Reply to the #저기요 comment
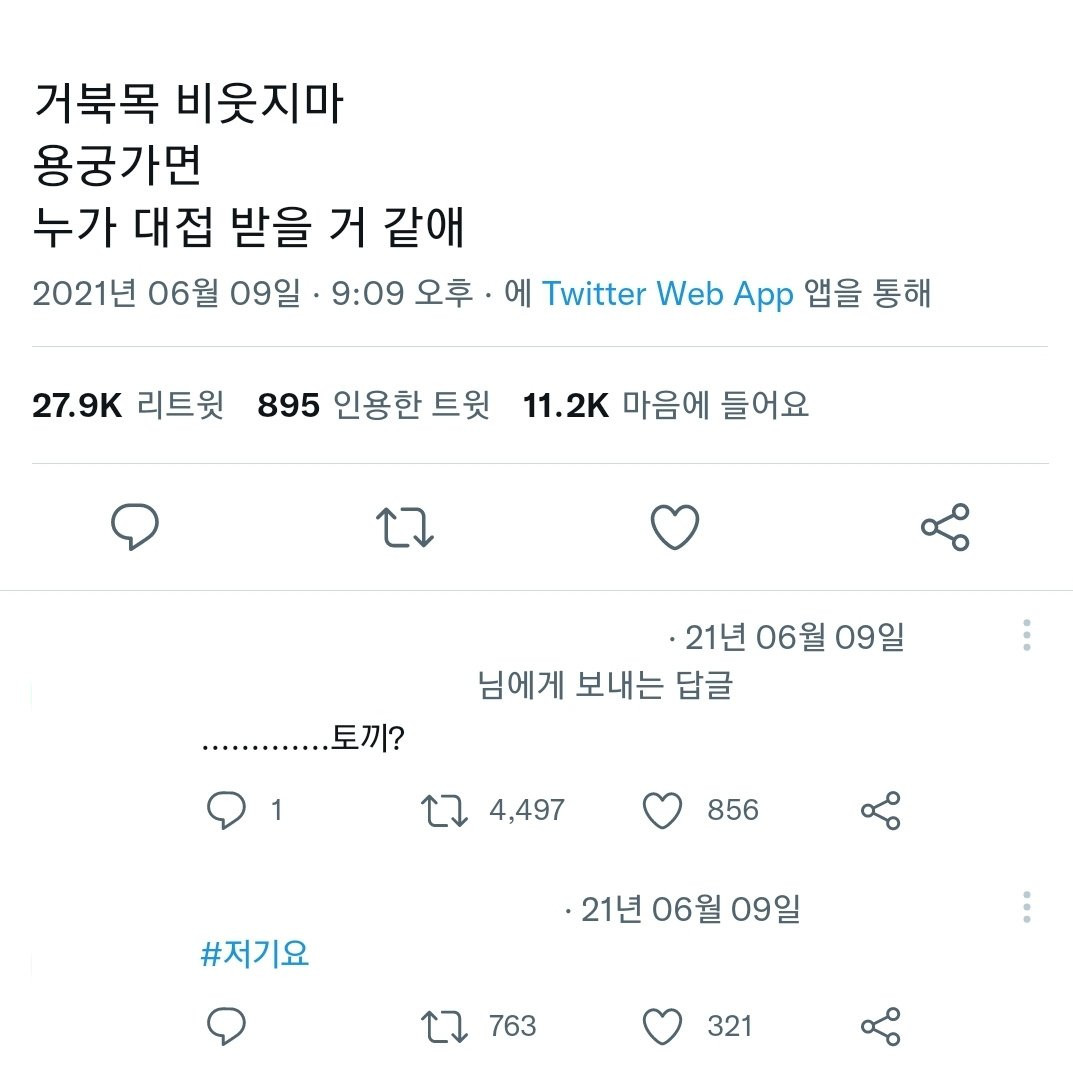Screen dimensions: 1073x1073 pos(226,1026)
